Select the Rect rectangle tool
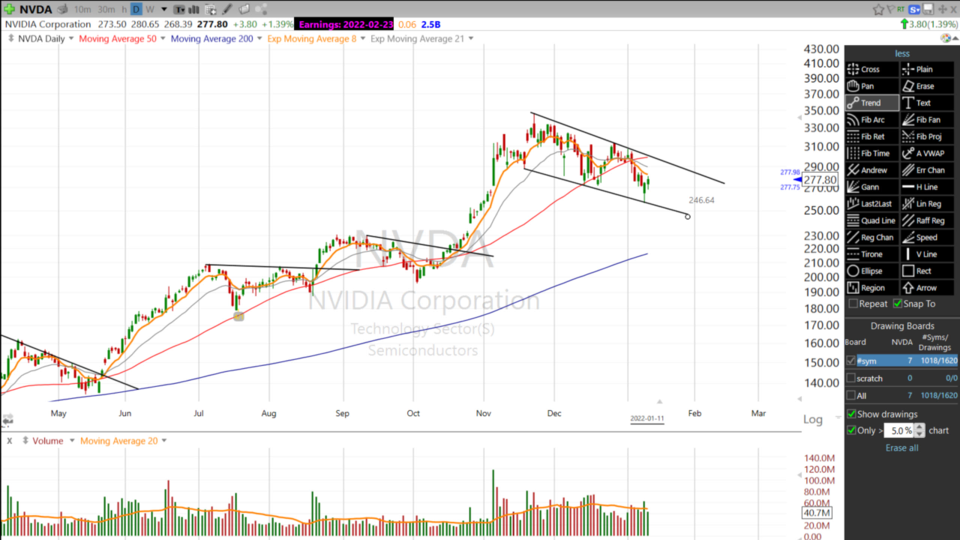This screenshot has height=540, width=960. [x=927, y=271]
